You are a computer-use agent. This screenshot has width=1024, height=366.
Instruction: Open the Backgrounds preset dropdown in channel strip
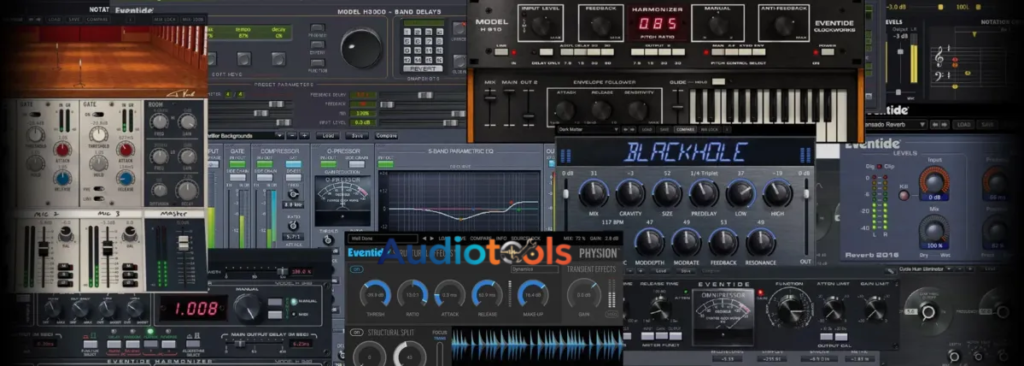click(x=247, y=135)
